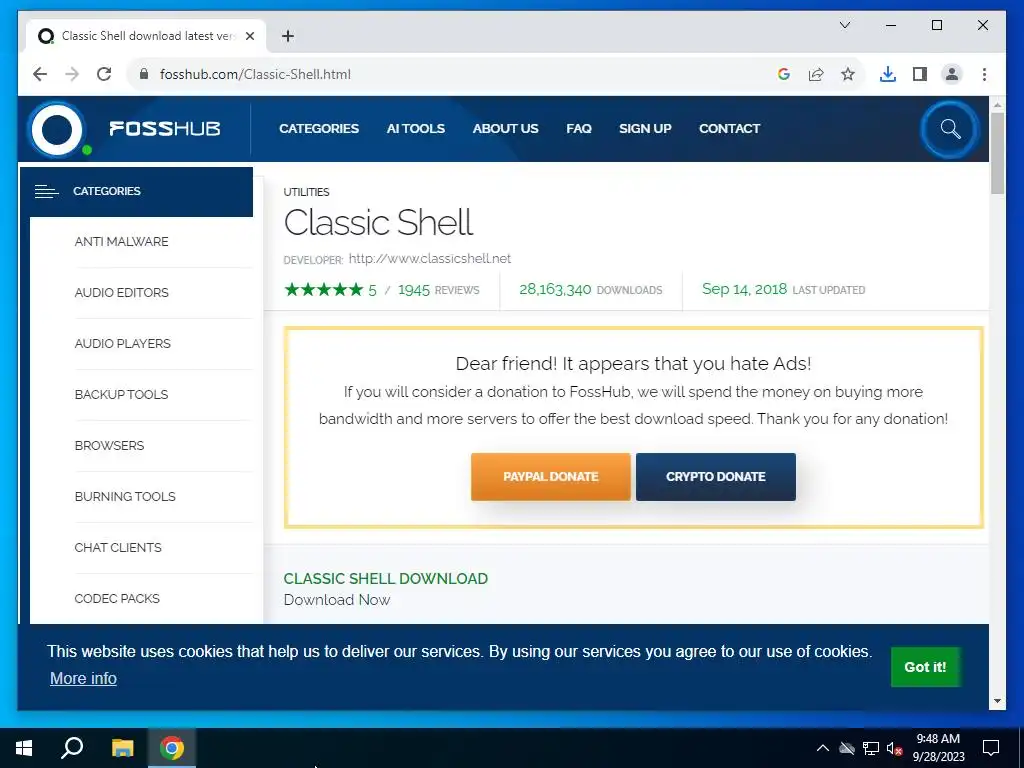
Task: Open the FossHub search magnifier
Action: pyautogui.click(x=950, y=129)
